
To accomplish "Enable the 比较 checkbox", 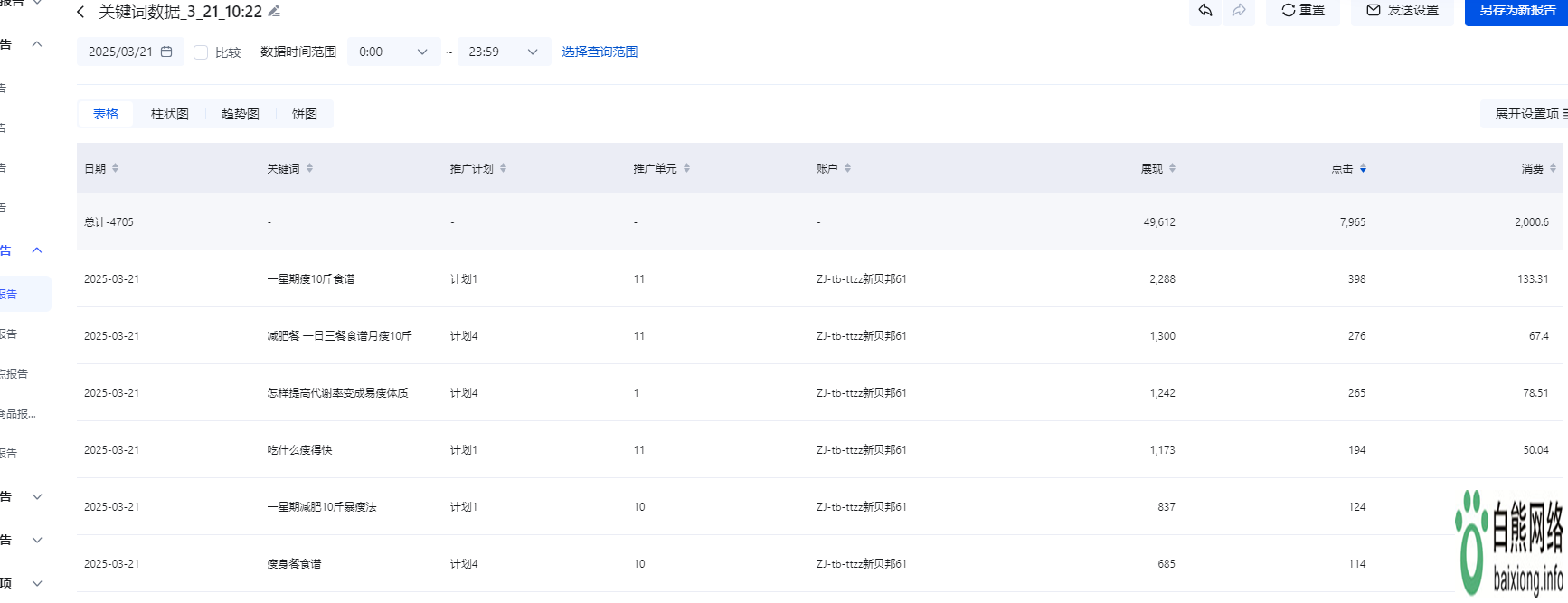I will tap(201, 52).
